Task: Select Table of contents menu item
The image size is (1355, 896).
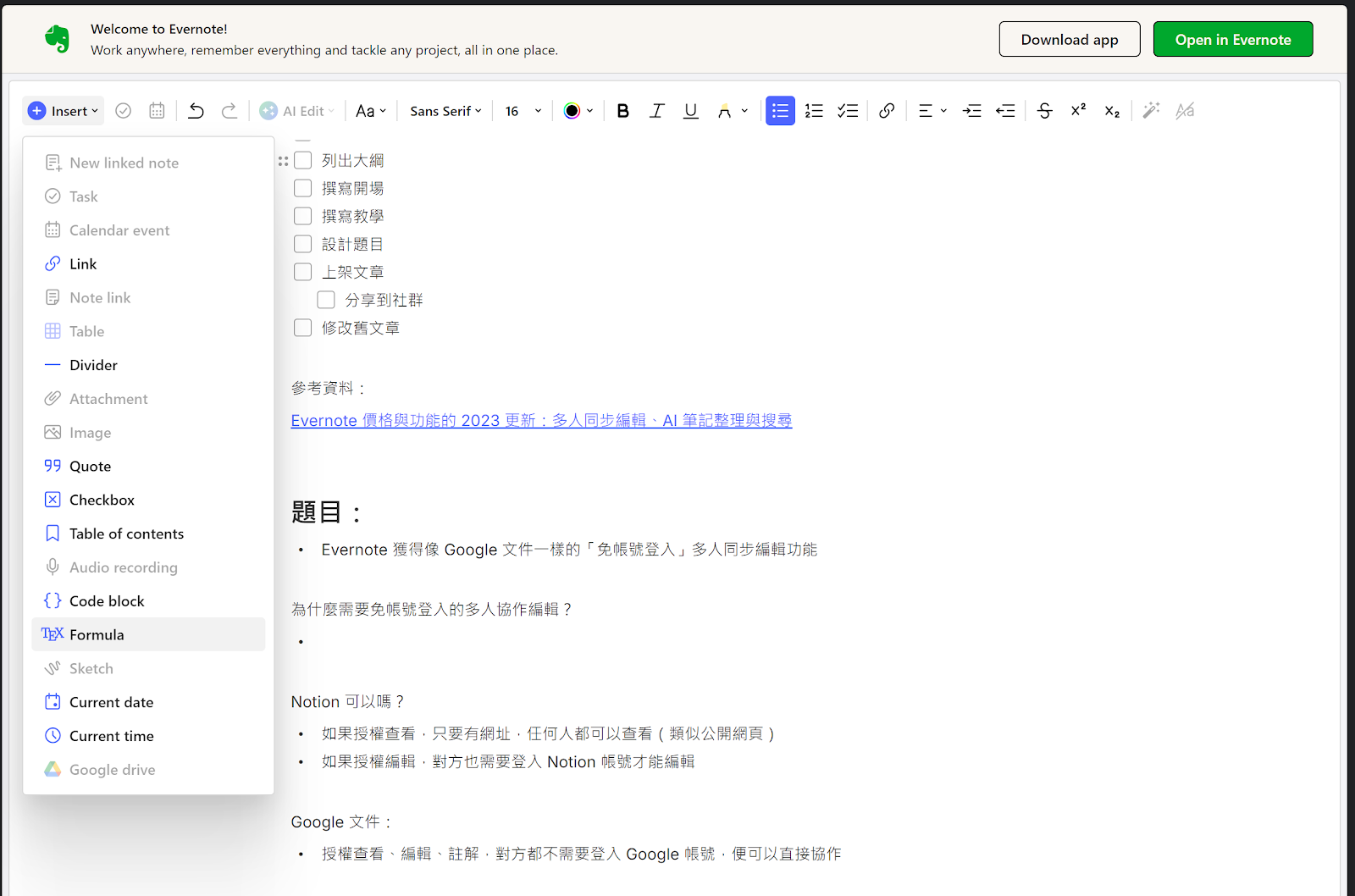Action: (x=148, y=534)
